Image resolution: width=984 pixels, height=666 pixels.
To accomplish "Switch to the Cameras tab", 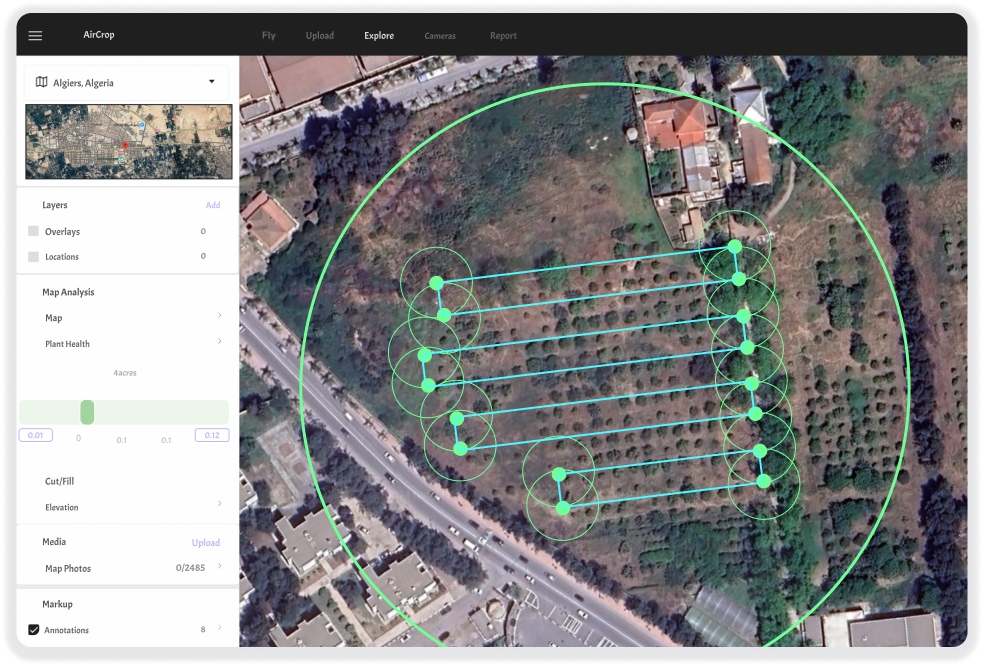I will coord(440,35).
